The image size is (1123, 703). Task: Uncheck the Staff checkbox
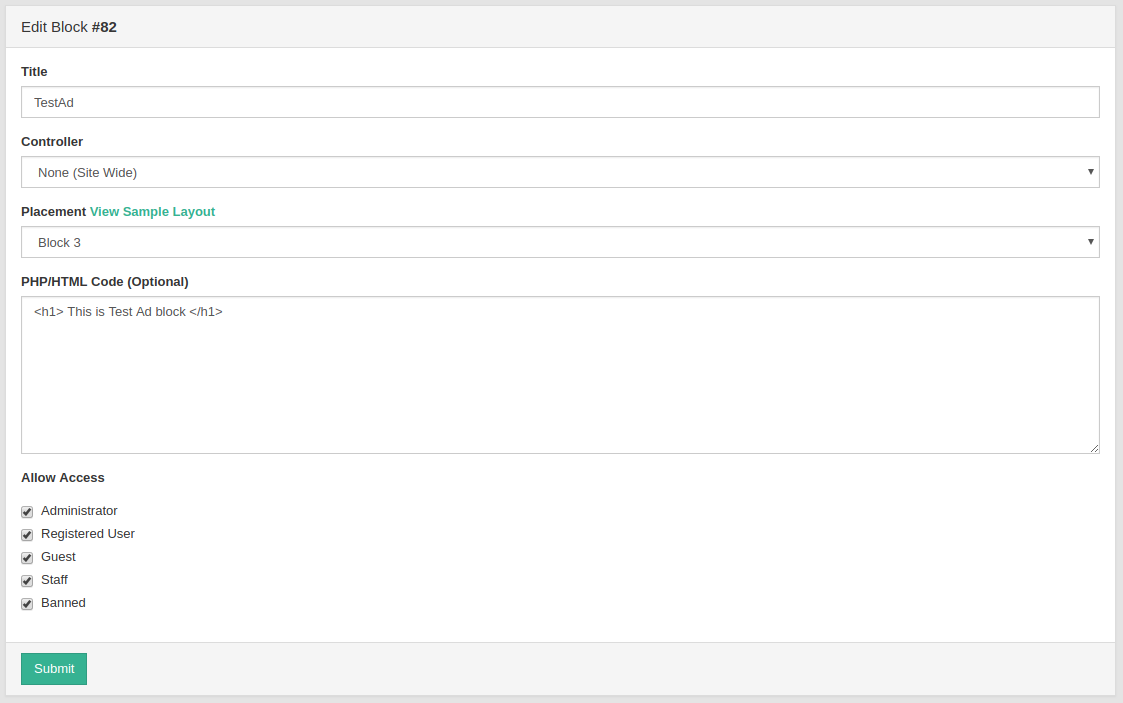click(27, 581)
